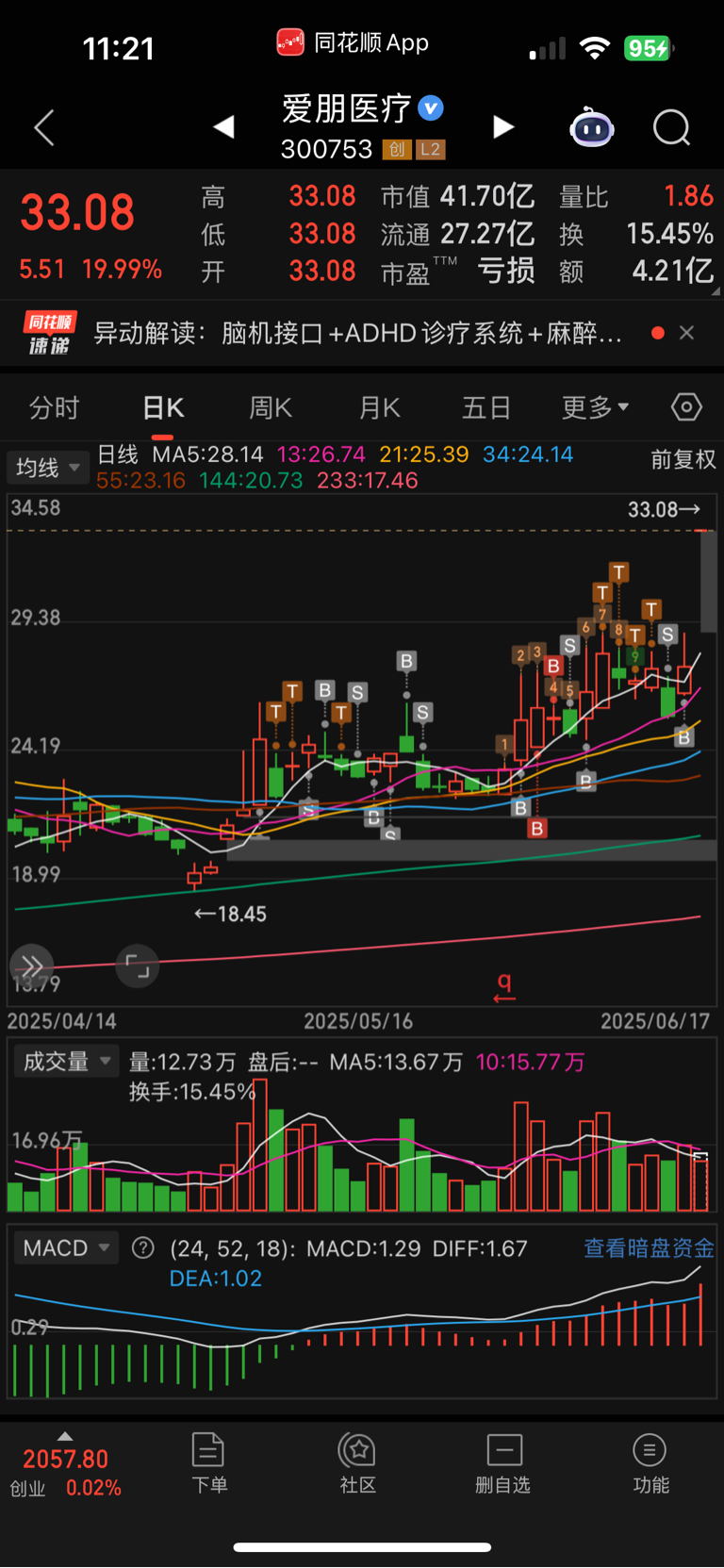This screenshot has width=724, height=1568.
Task: Tap 删自选 to remove from watchlist
Action: coord(503,1463)
